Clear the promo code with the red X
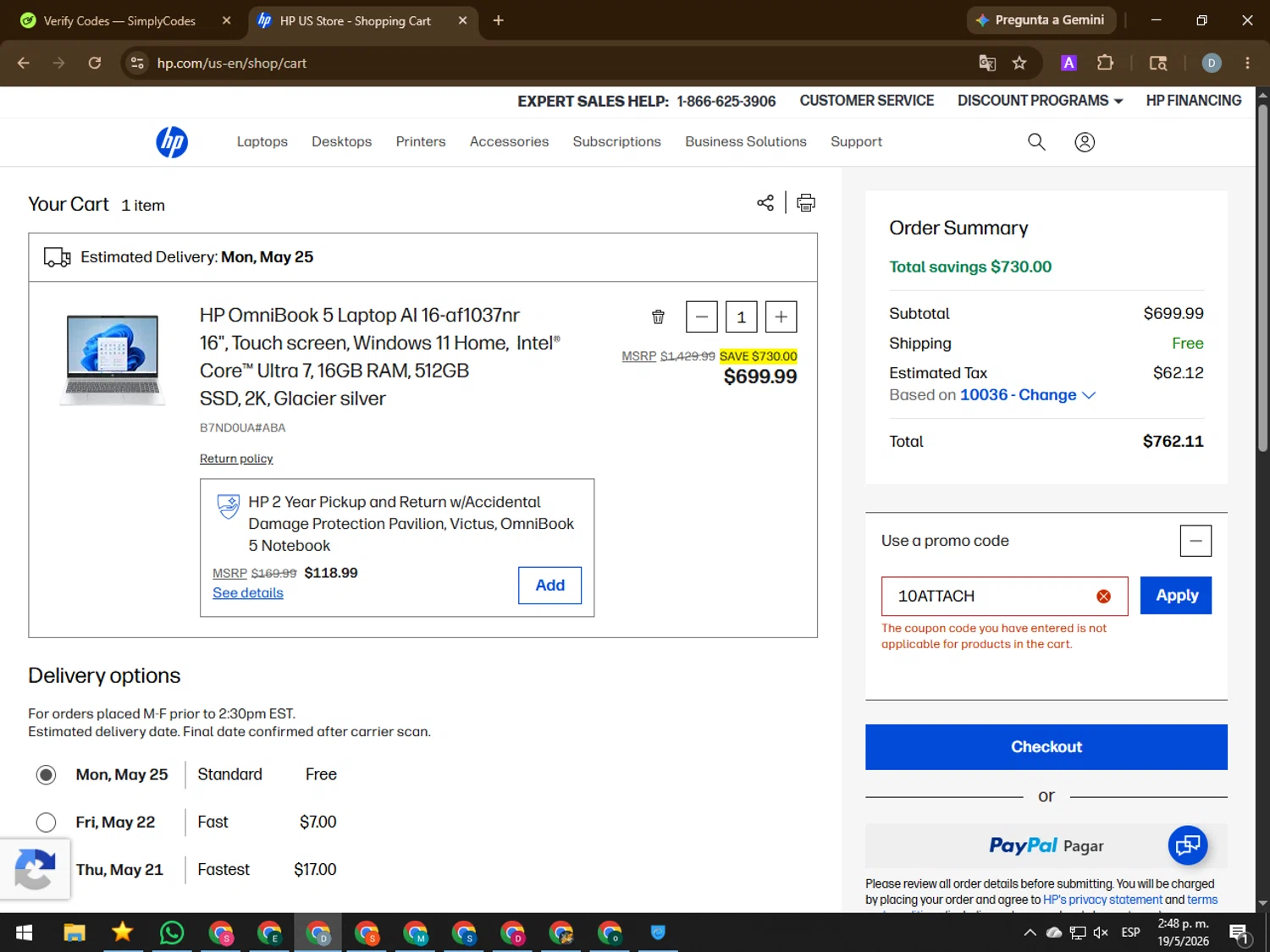 (x=1103, y=597)
